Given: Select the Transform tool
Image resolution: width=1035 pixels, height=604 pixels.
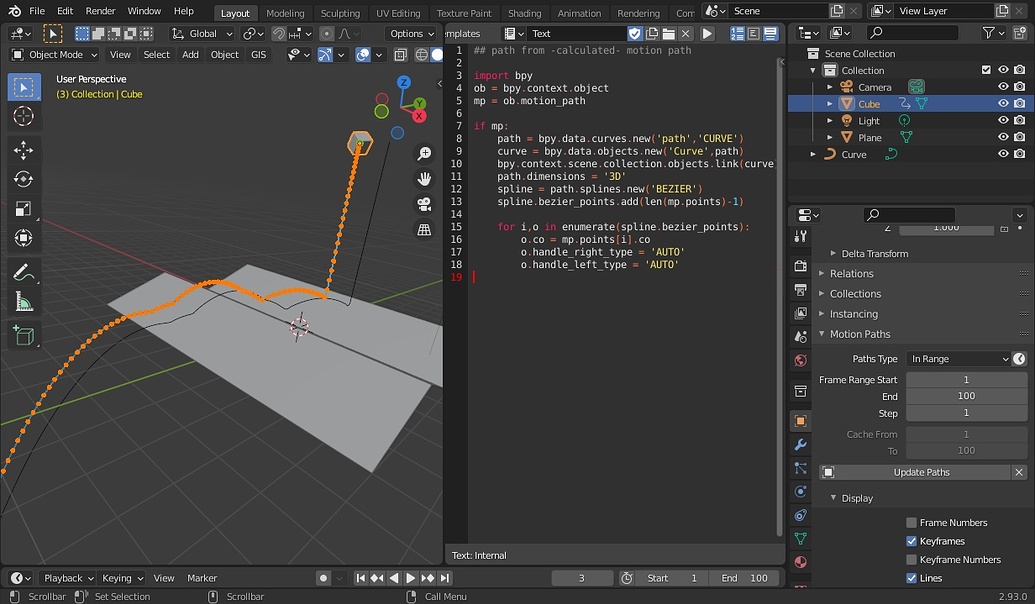Looking at the screenshot, I should (24, 238).
